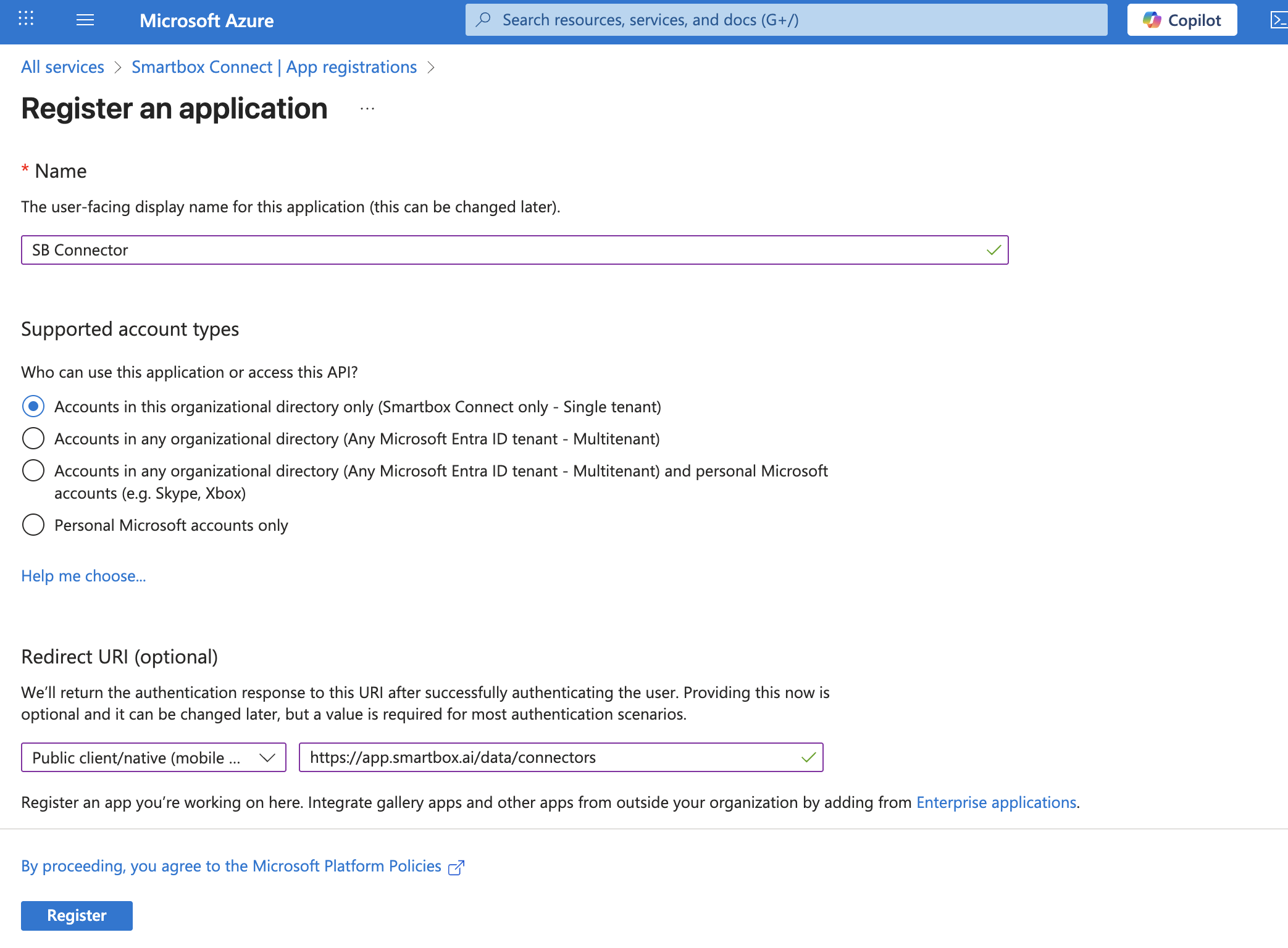Select any Microsoft Entra ID tenant Multitenant
The height and width of the screenshot is (948, 1288).
pyautogui.click(x=33, y=439)
